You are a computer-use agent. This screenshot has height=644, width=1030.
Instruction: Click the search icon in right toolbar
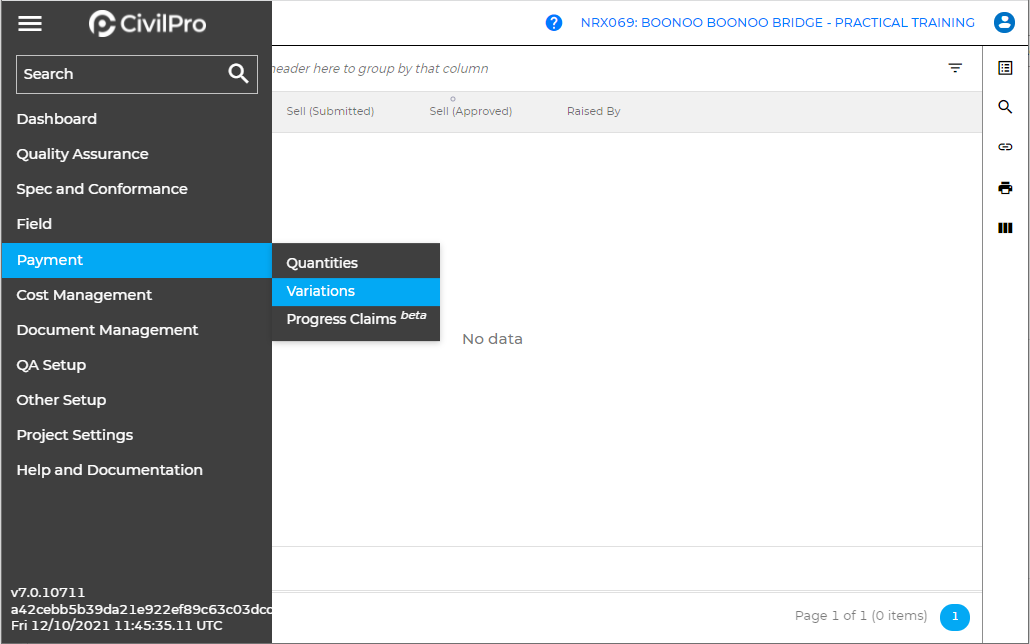click(1005, 107)
